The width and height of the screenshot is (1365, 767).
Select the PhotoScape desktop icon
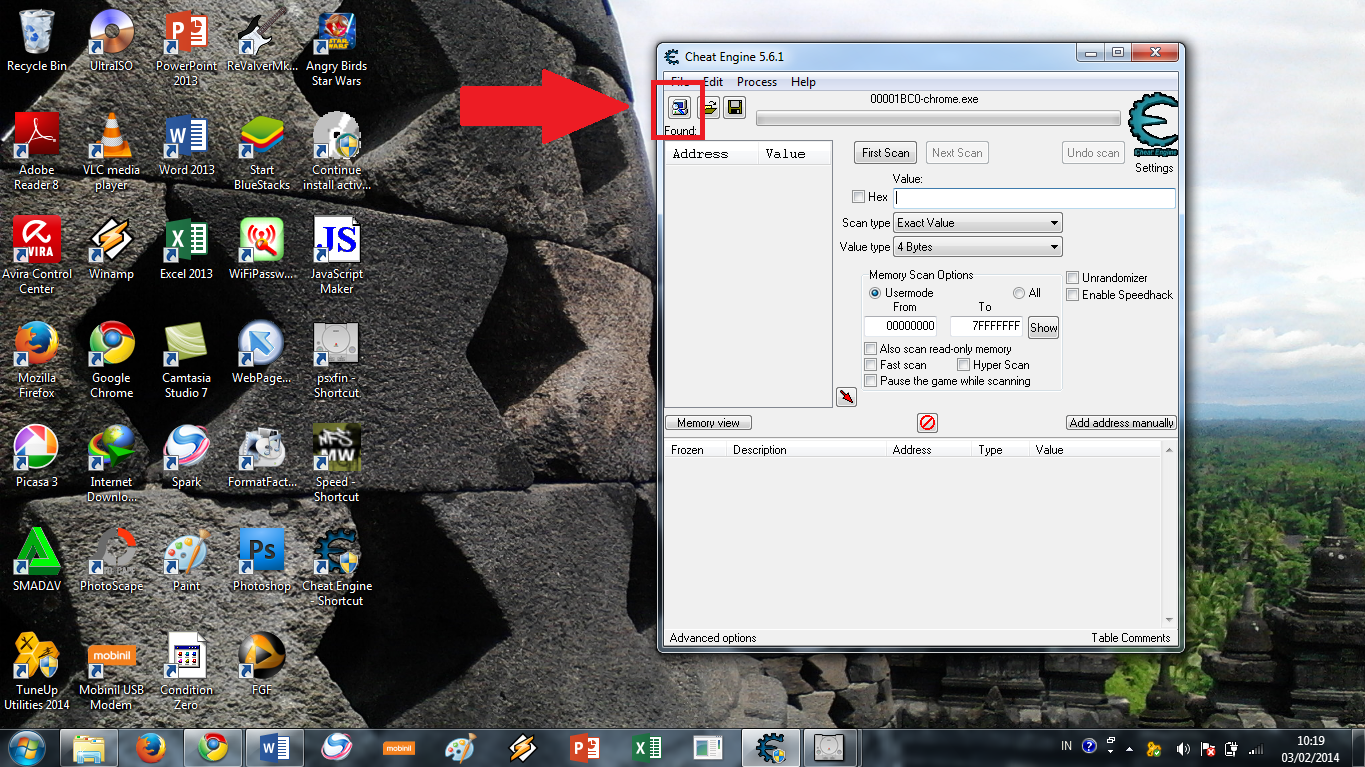111,561
